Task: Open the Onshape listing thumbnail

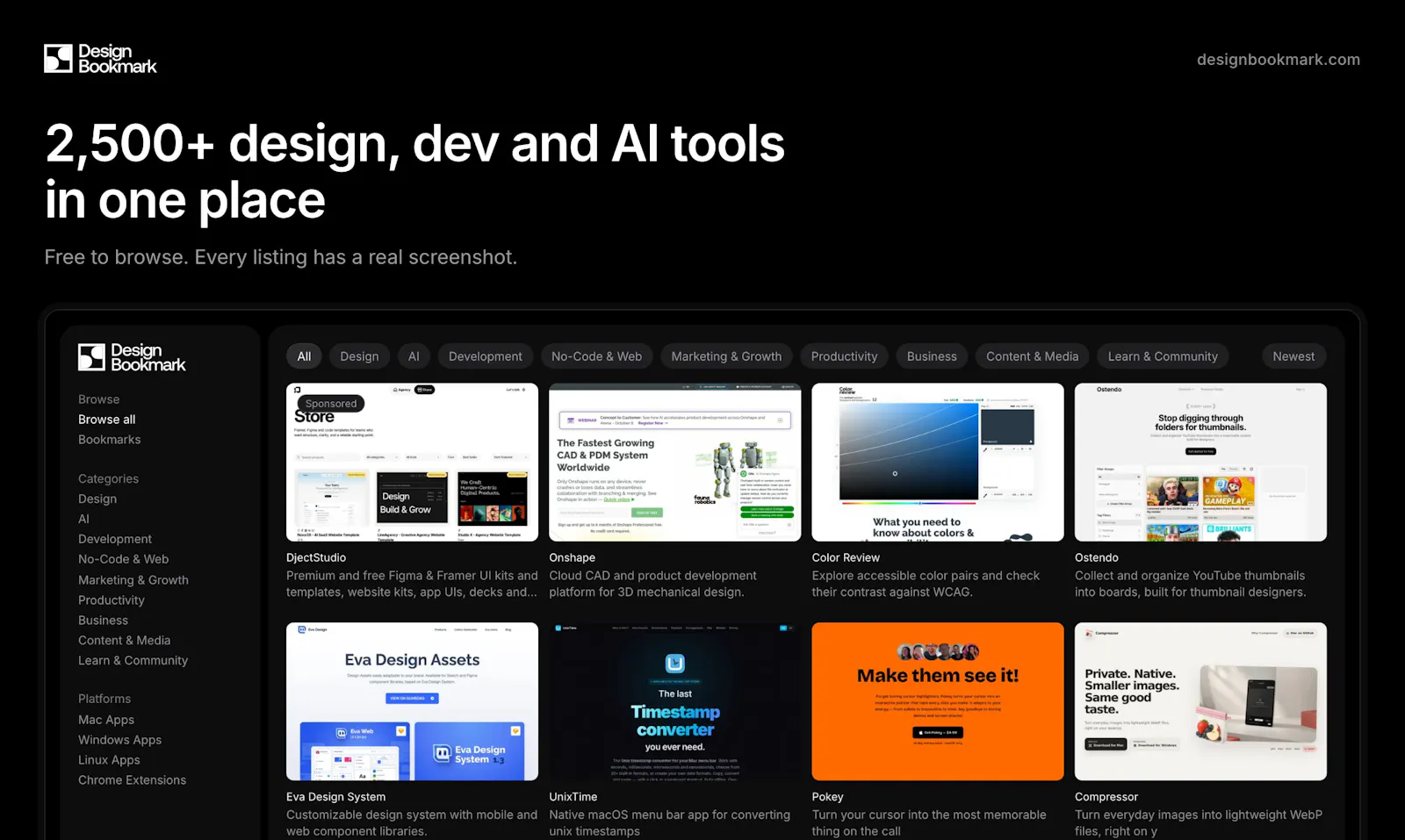Action: [674, 462]
